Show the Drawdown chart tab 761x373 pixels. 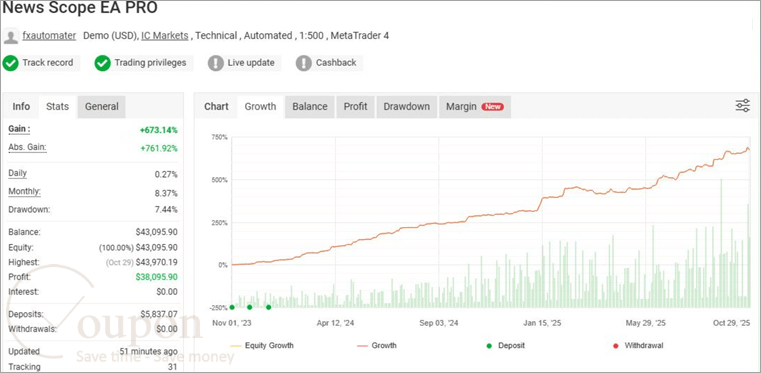click(x=407, y=106)
